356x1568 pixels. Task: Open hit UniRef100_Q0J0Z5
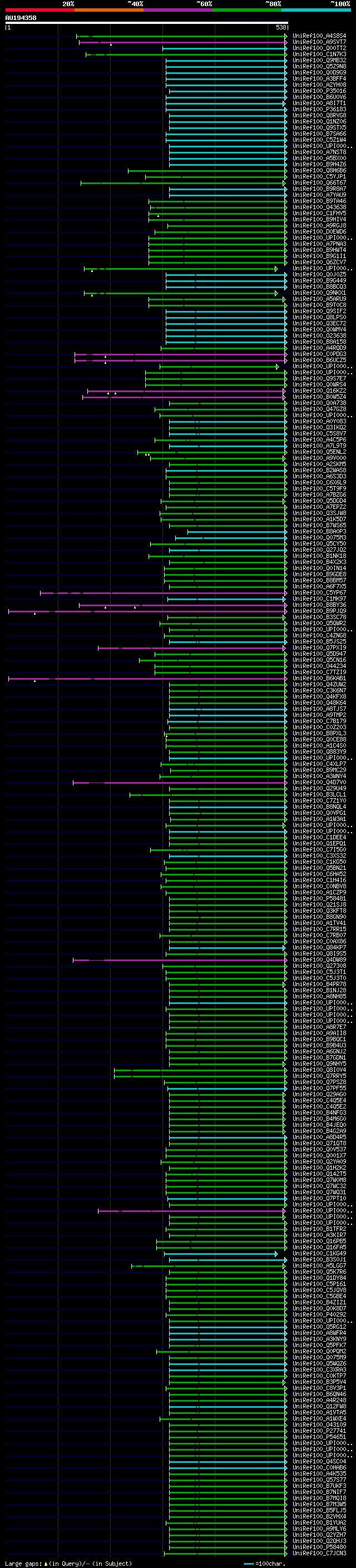pos(319,275)
